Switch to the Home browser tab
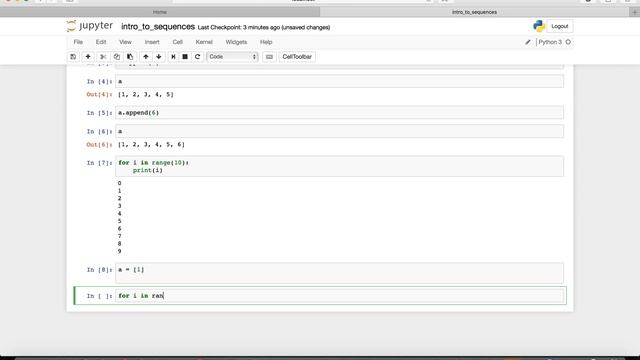Viewport: 640px width, 360px height. [x=160, y=12]
